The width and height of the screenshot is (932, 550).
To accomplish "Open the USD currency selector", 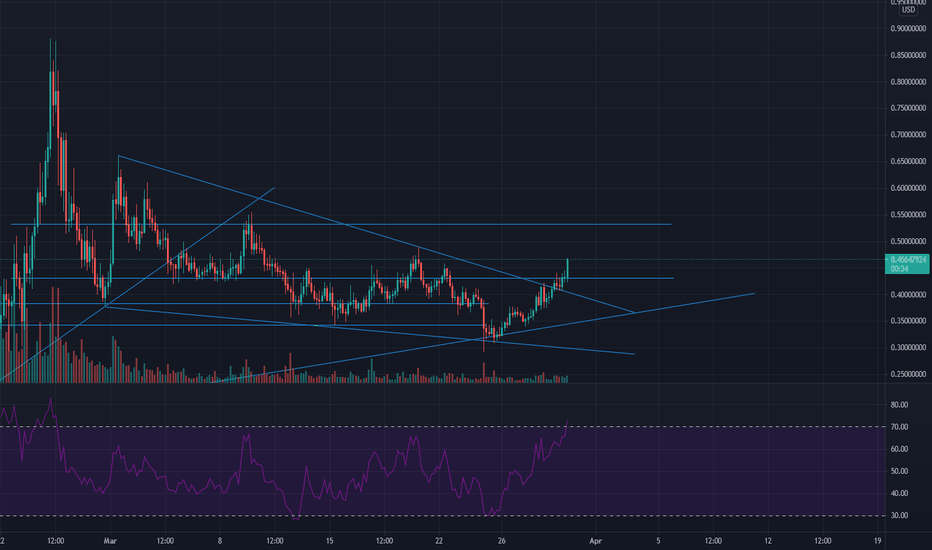I will click(x=908, y=10).
